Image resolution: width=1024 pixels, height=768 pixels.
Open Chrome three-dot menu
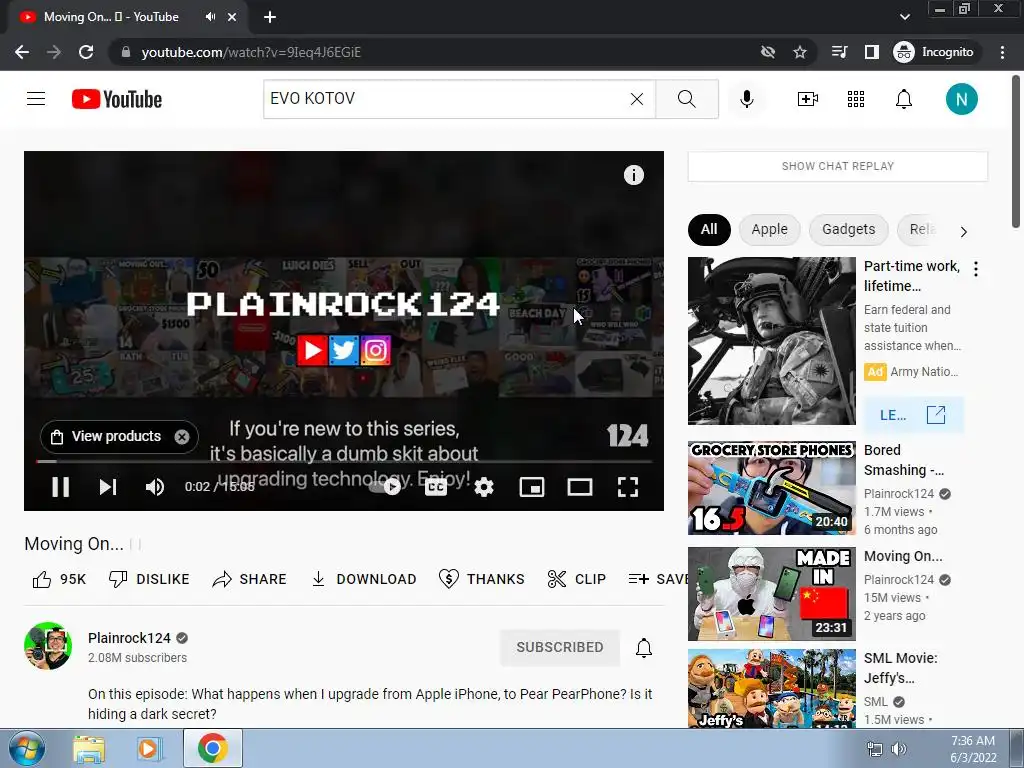click(x=1002, y=52)
